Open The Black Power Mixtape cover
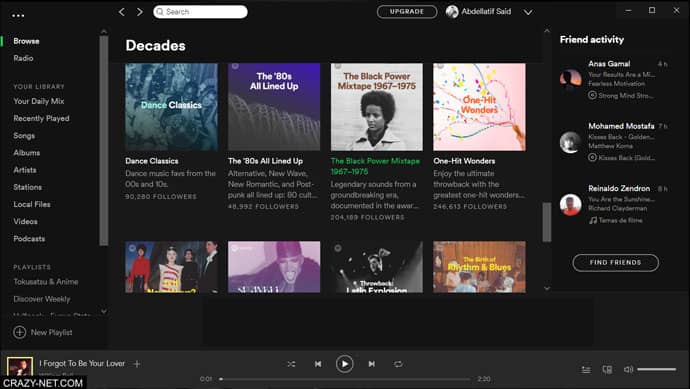Viewport: 690px width, 389px height. 377,107
